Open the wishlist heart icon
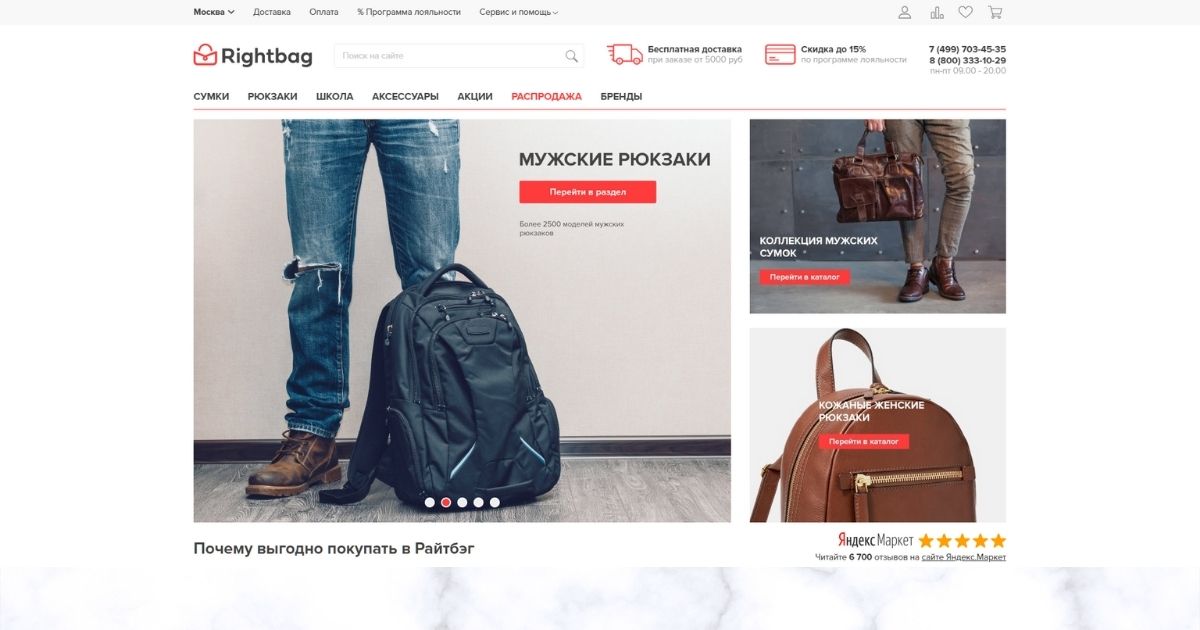Screen dimensions: 1200x630 [x=965, y=12]
